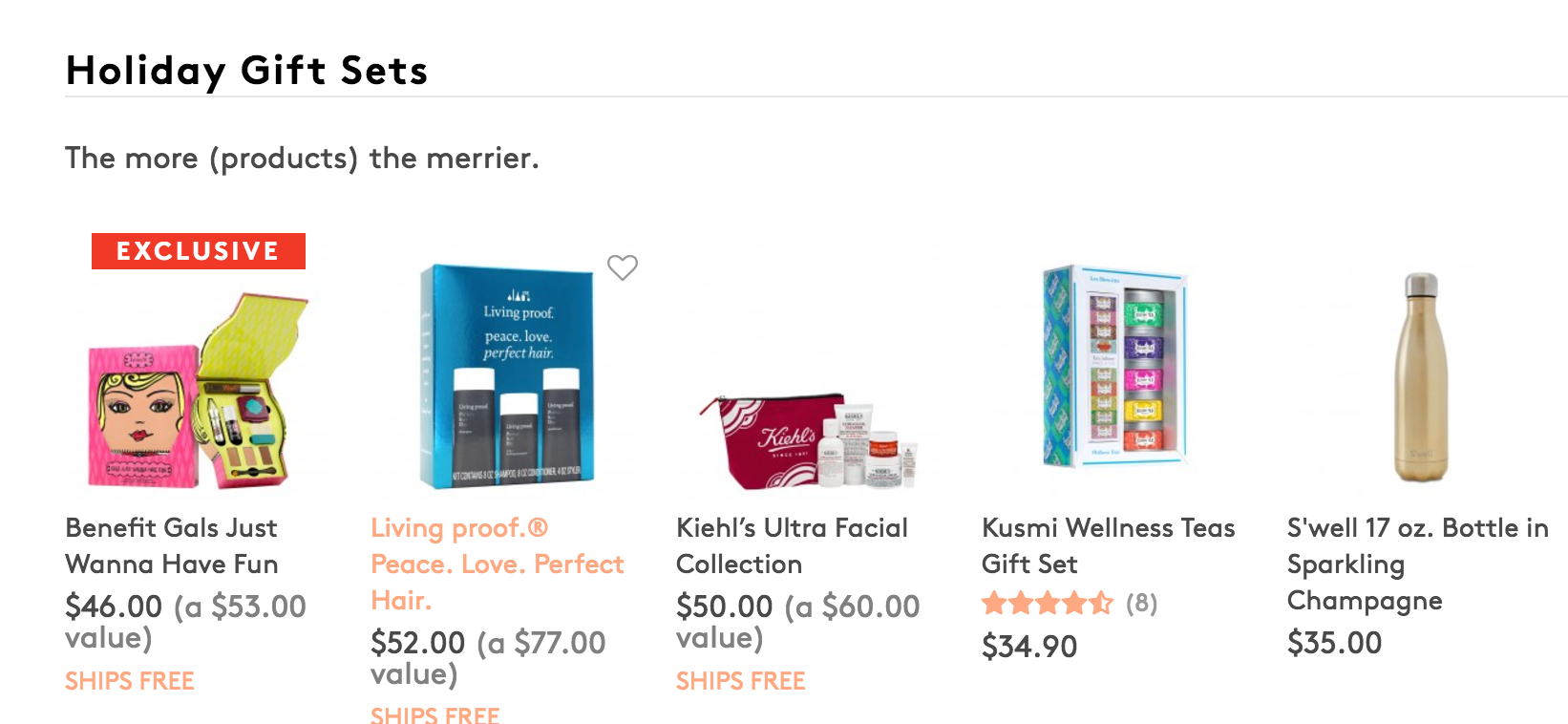Click the $52.00 Living proof price

(418, 643)
